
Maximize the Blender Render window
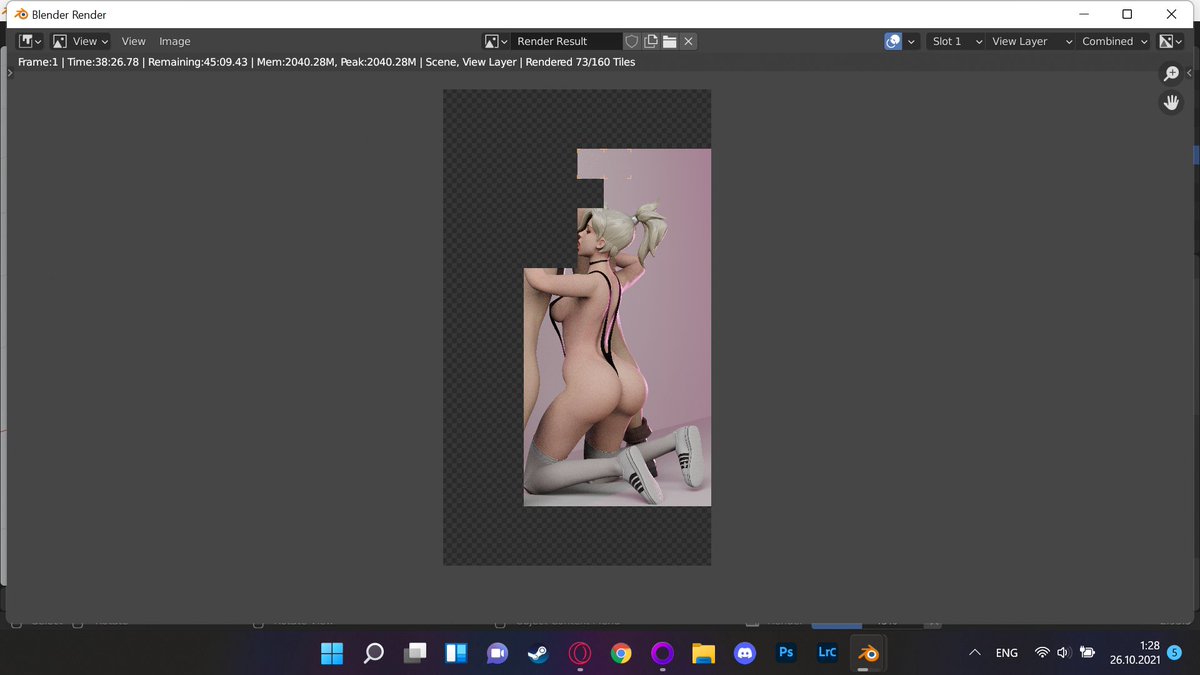[x=1127, y=14]
